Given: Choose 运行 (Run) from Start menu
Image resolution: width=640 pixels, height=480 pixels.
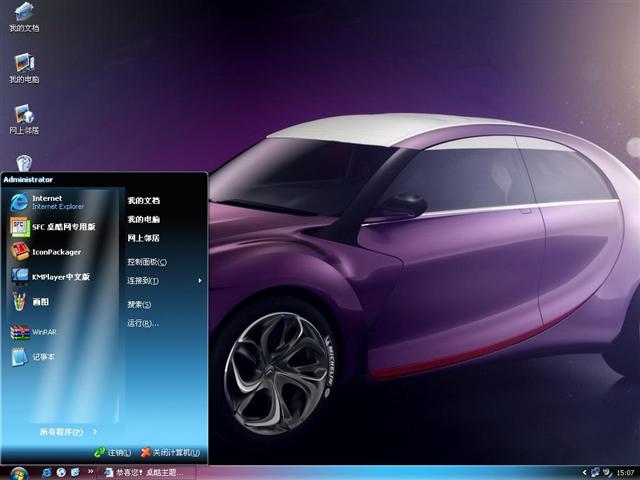Looking at the screenshot, I should 143,323.
